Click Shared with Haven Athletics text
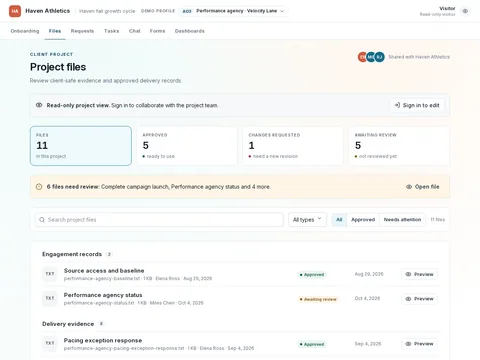The width and height of the screenshot is (480, 360). (x=419, y=57)
